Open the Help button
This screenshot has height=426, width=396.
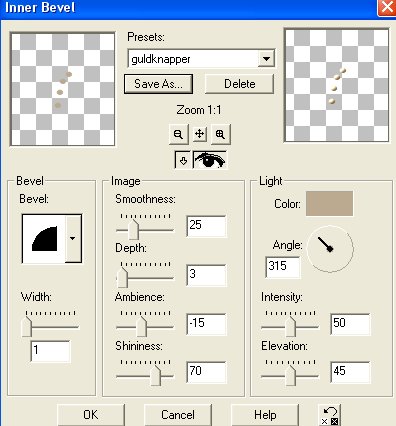(x=265, y=415)
